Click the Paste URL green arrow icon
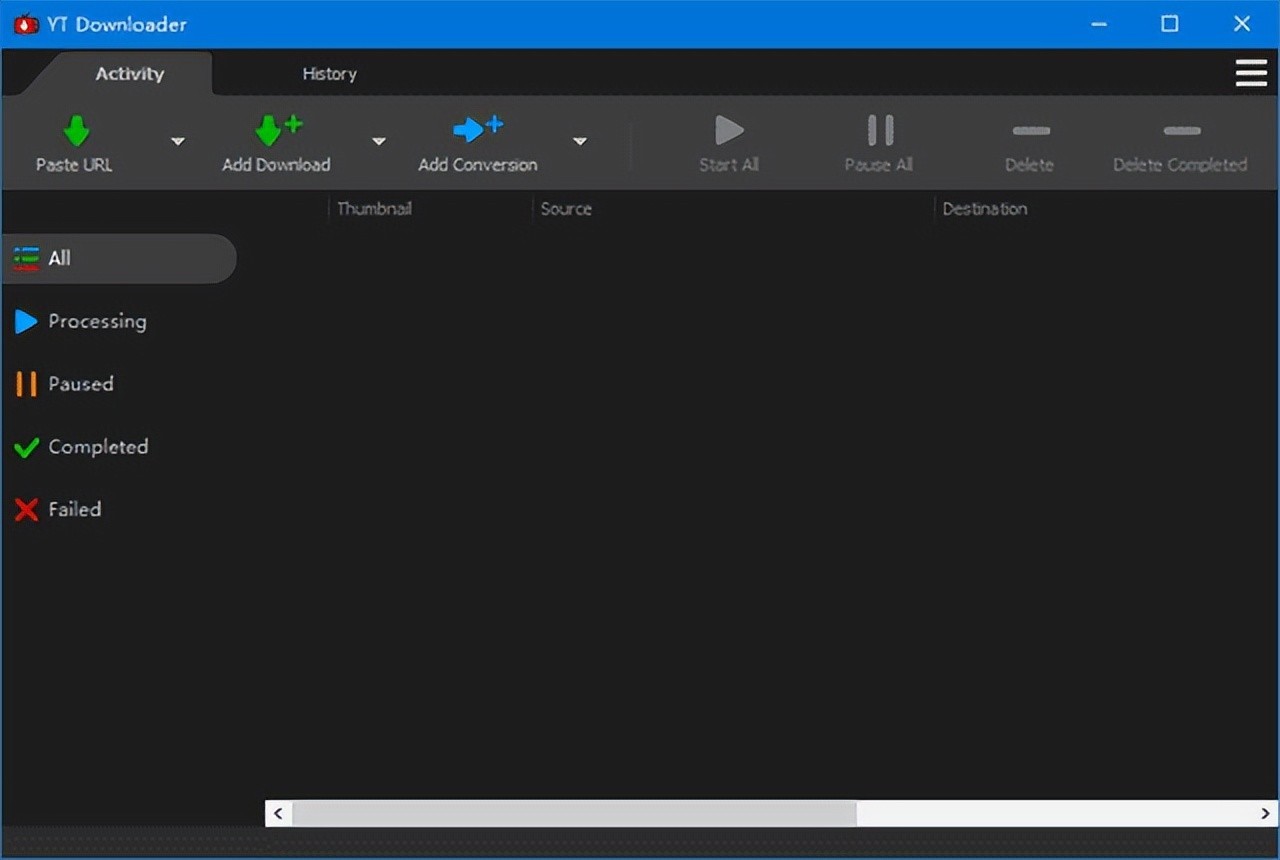The width and height of the screenshot is (1280, 860). pyautogui.click(x=76, y=130)
